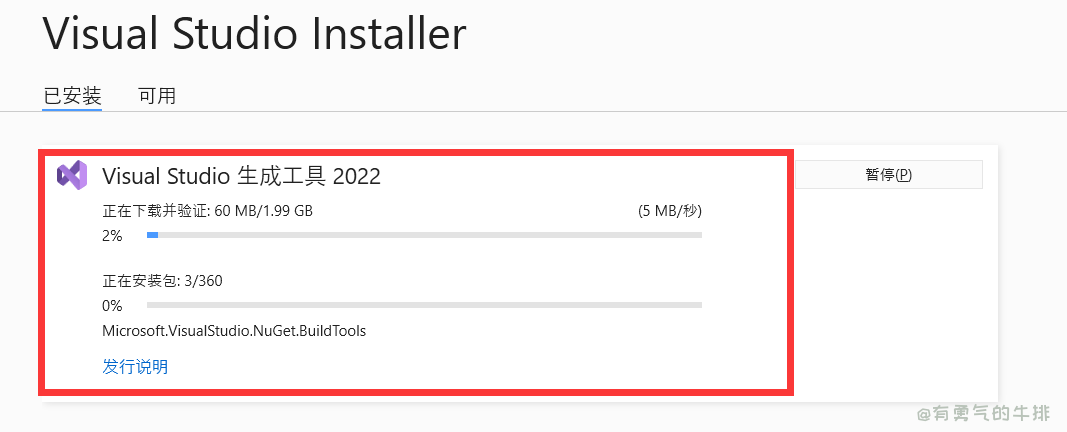Switch to the 已安装 tab

click(72, 96)
